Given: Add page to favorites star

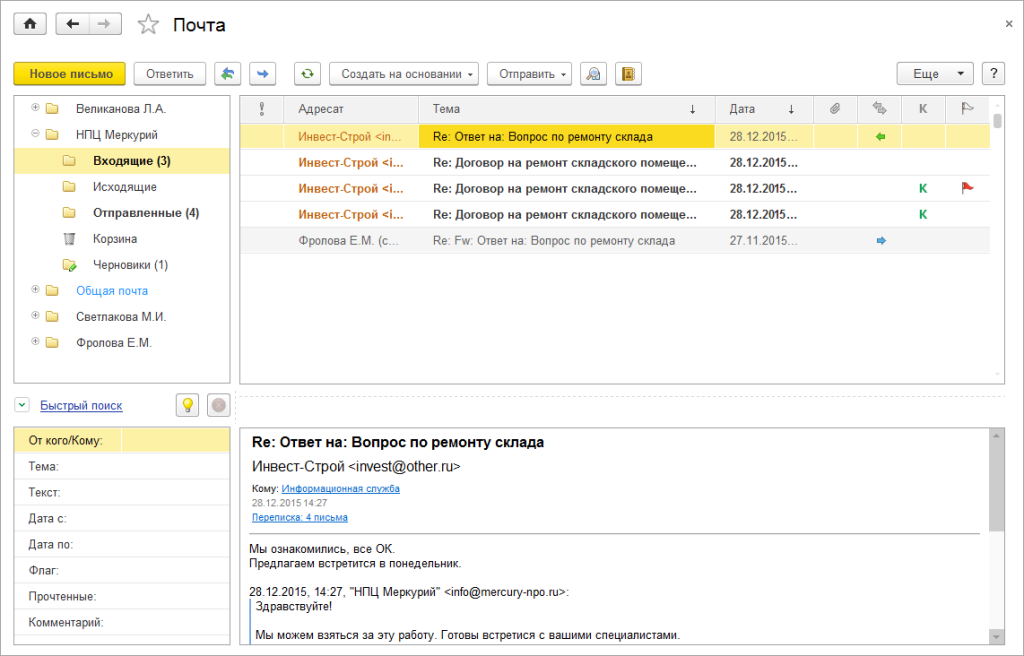Looking at the screenshot, I should 148,25.
